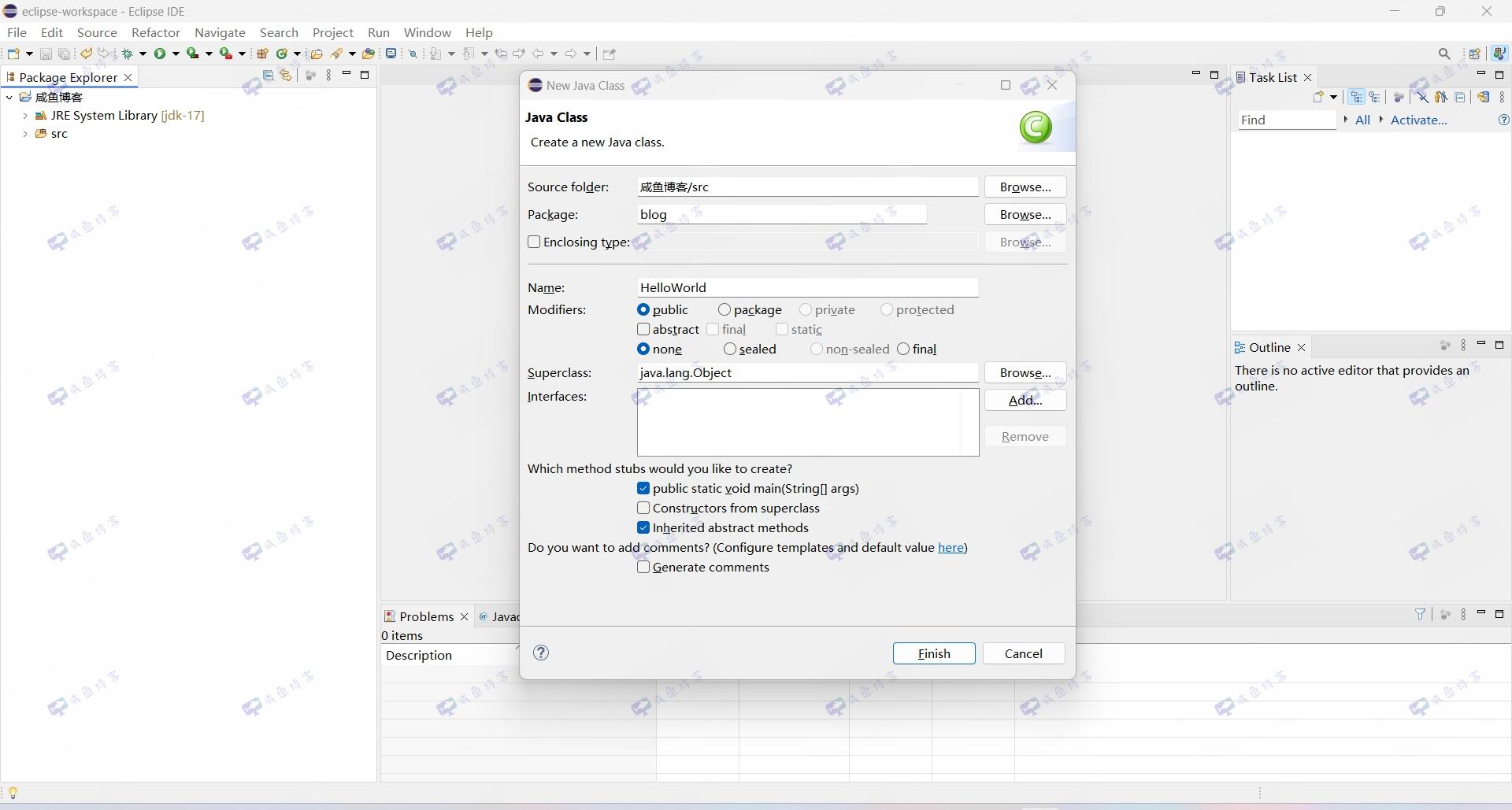
Task: Click the global Search magnifier icon
Action: (1444, 54)
